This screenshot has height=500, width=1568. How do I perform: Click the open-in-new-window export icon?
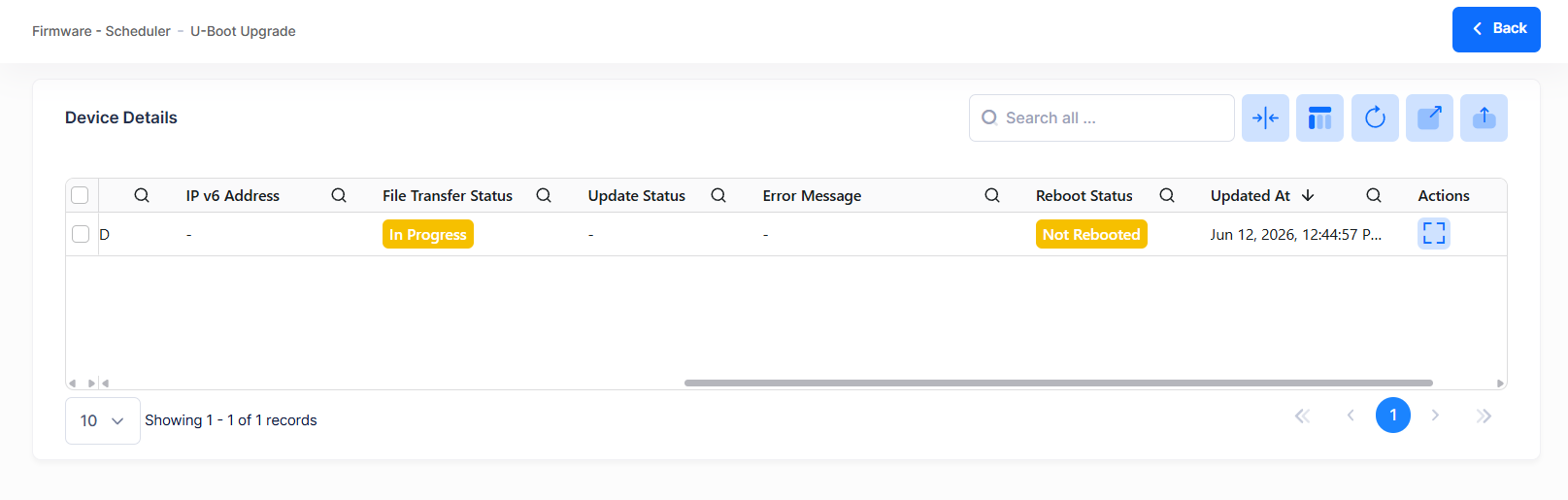[x=1429, y=118]
